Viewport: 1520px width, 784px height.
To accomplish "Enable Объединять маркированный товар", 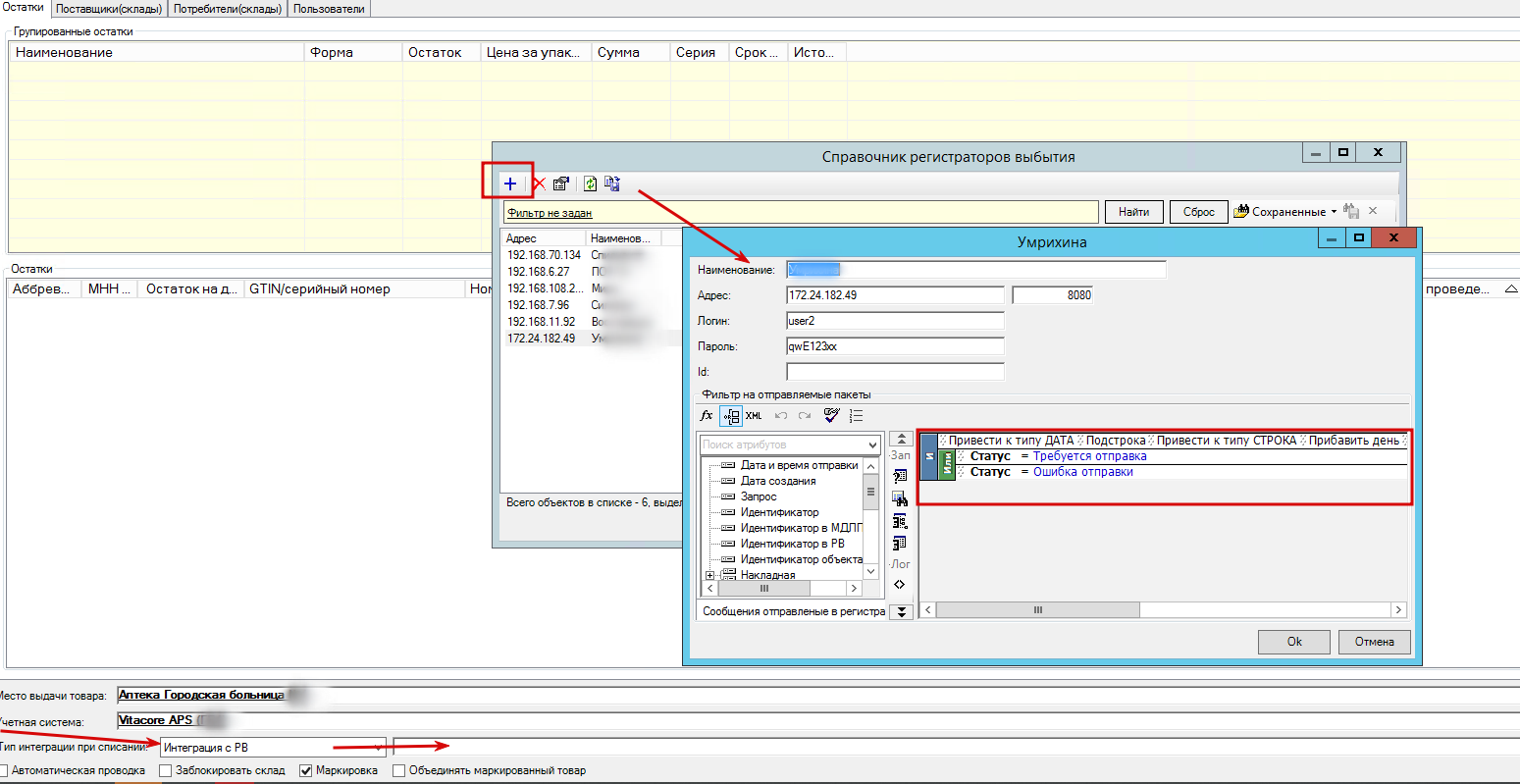I will coord(398,770).
